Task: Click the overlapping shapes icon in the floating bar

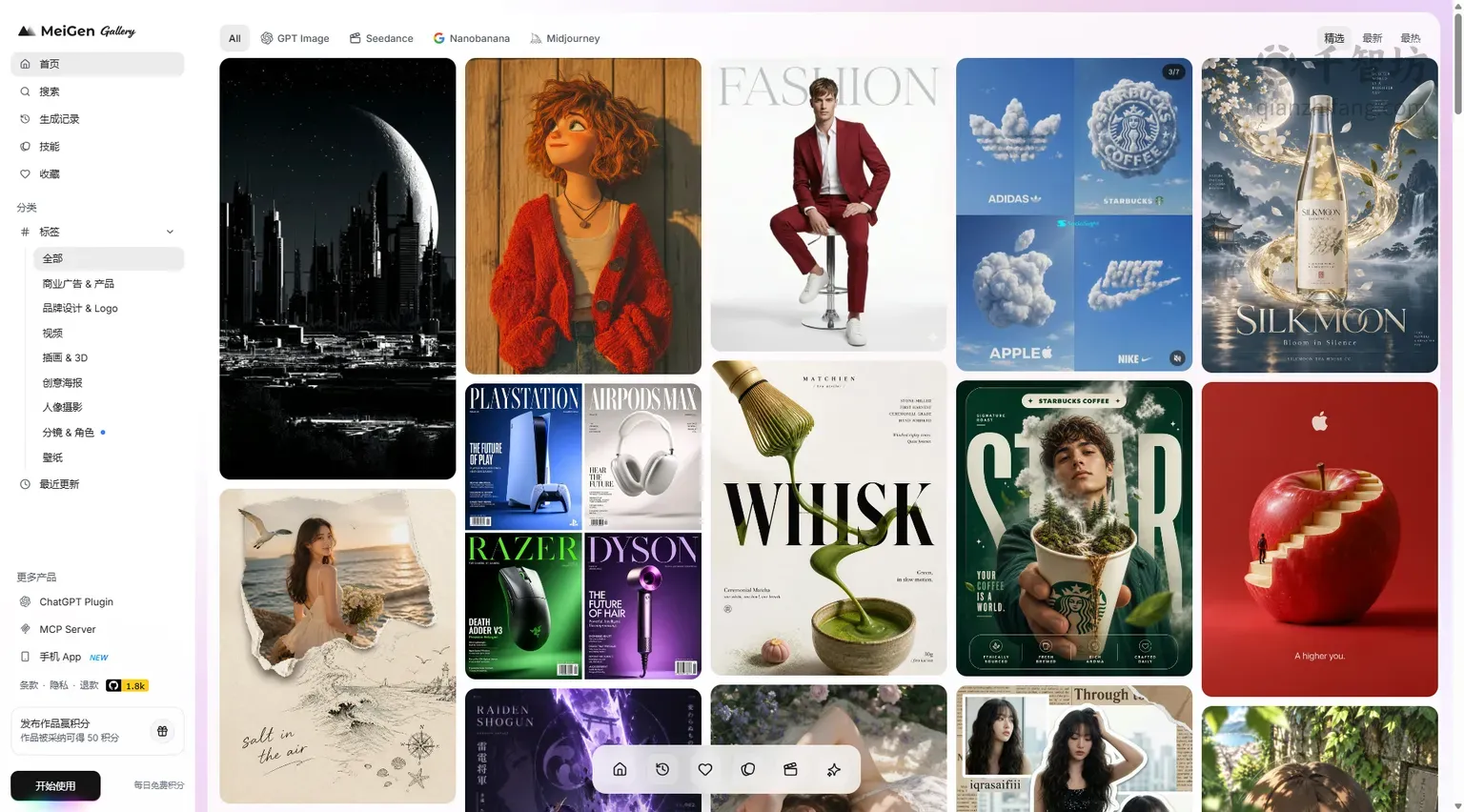Action: 748,769
